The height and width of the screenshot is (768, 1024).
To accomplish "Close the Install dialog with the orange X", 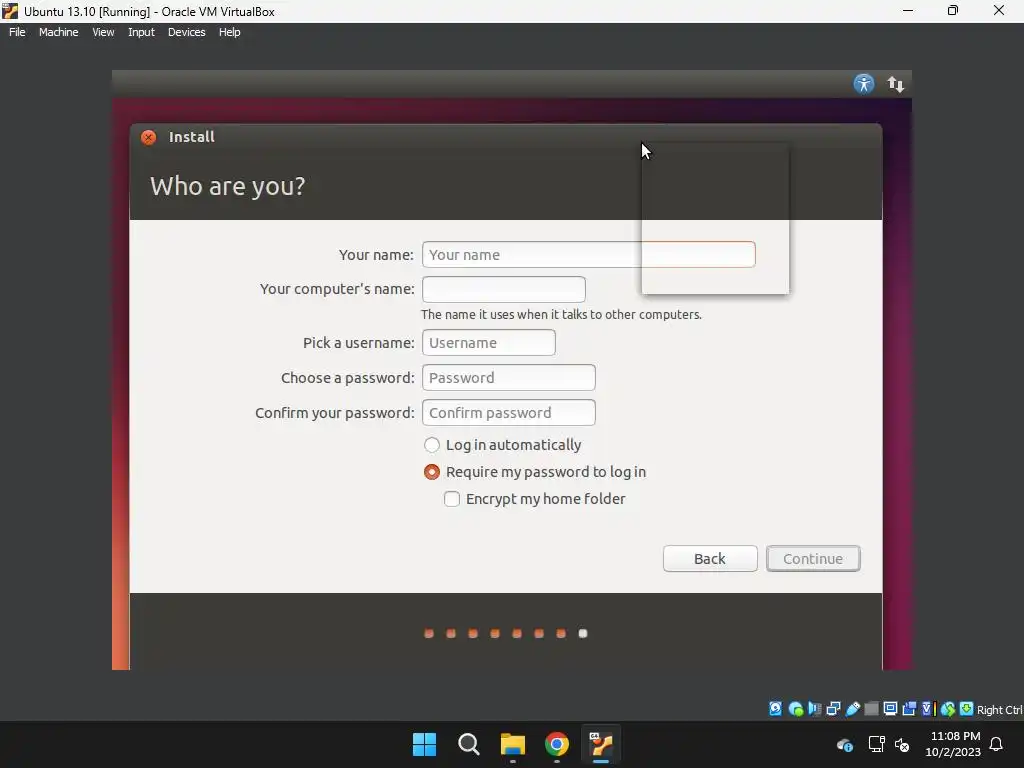I will point(148,137).
